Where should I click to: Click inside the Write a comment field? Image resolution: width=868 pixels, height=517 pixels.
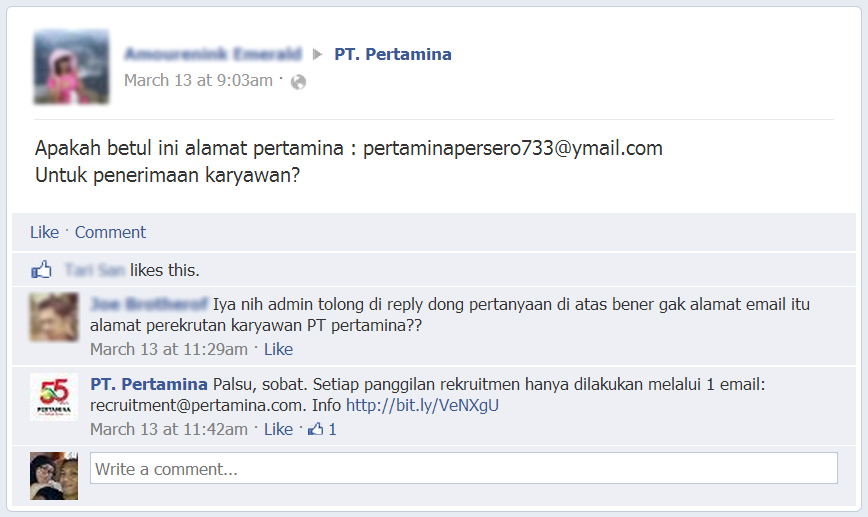click(x=464, y=468)
